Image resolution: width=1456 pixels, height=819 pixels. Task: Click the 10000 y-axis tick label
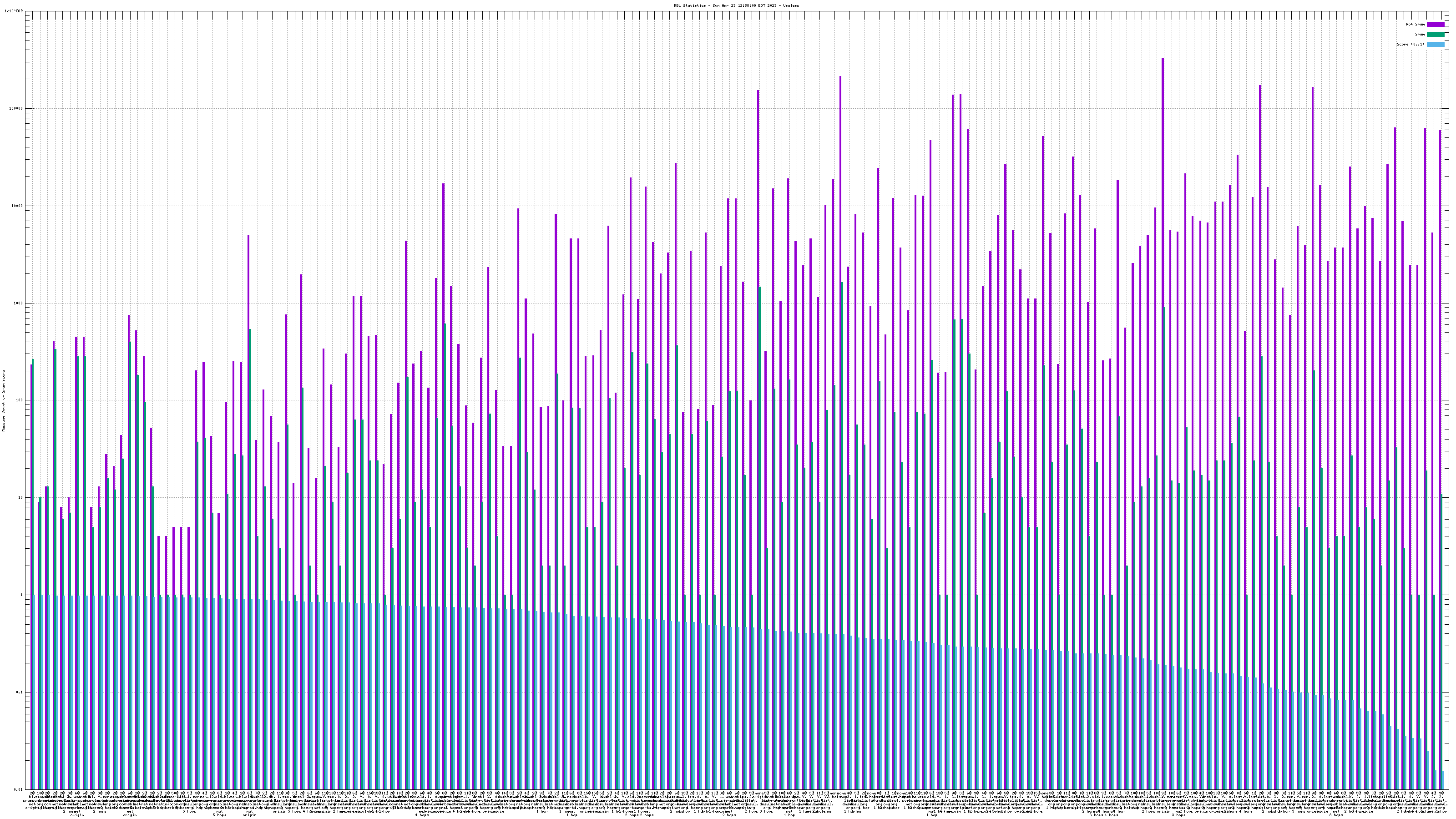pyautogui.click(x=18, y=206)
